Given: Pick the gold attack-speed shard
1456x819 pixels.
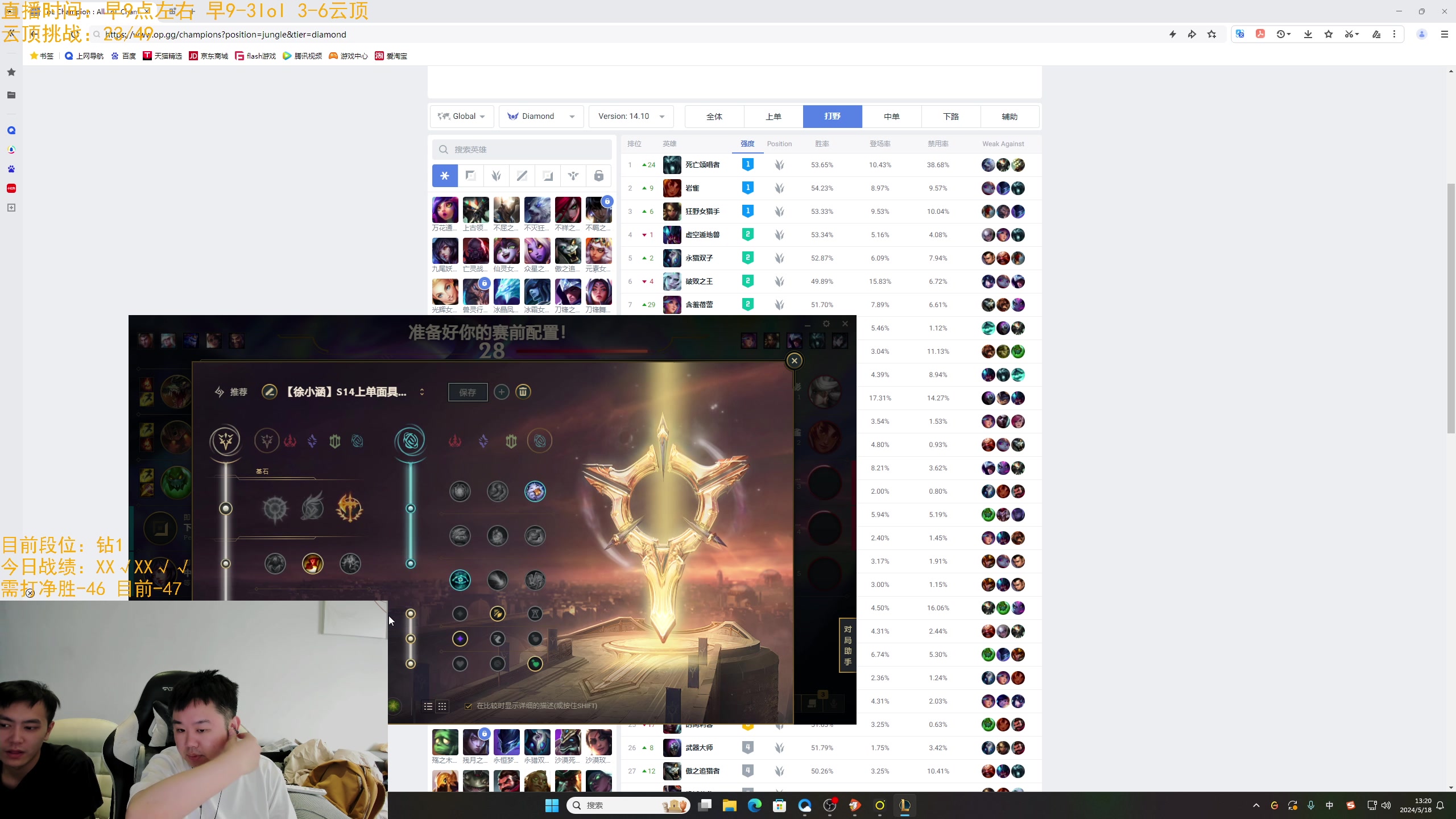Looking at the screenshot, I should (498, 614).
